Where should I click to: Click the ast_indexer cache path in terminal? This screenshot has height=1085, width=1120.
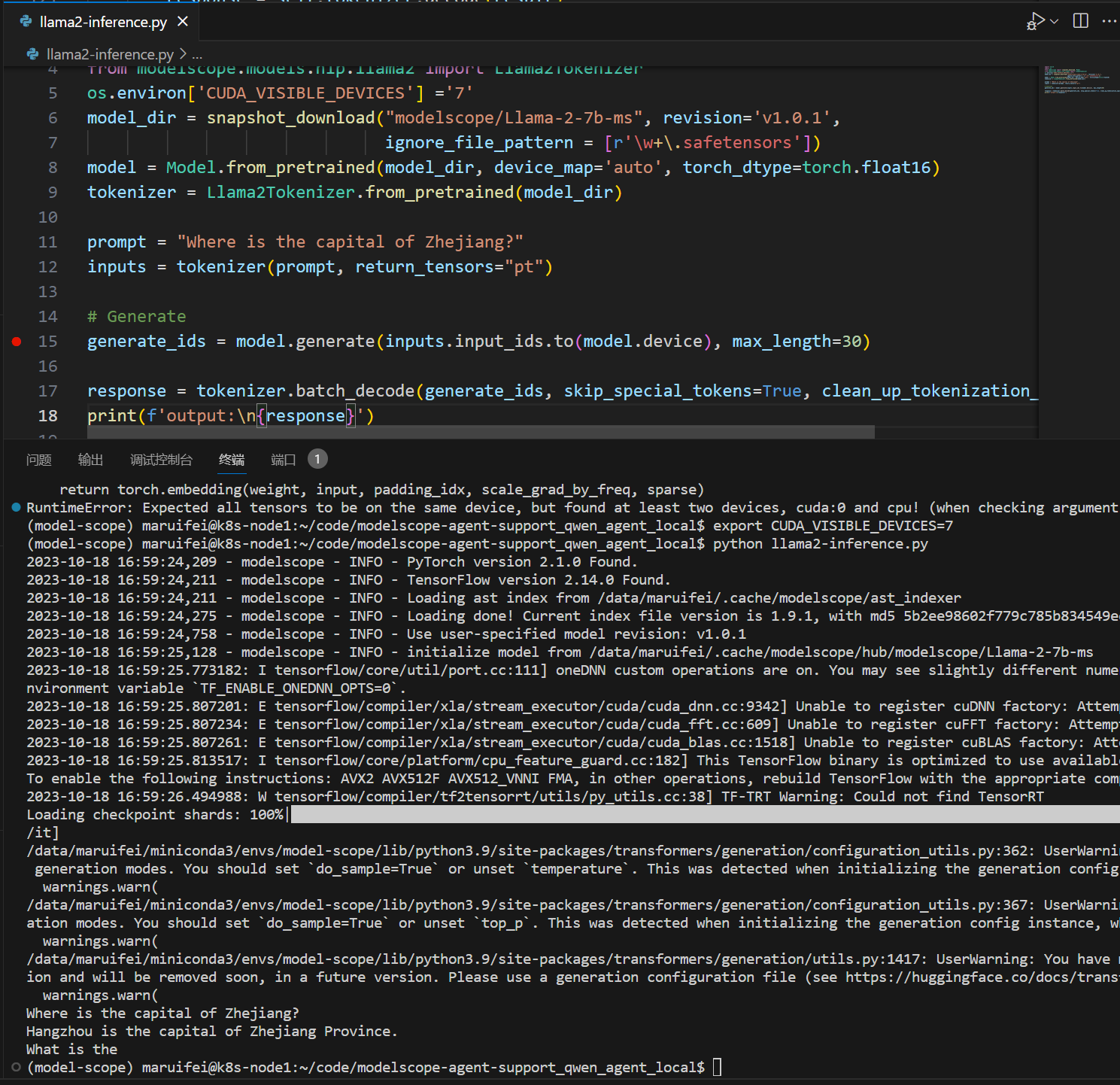(x=779, y=597)
